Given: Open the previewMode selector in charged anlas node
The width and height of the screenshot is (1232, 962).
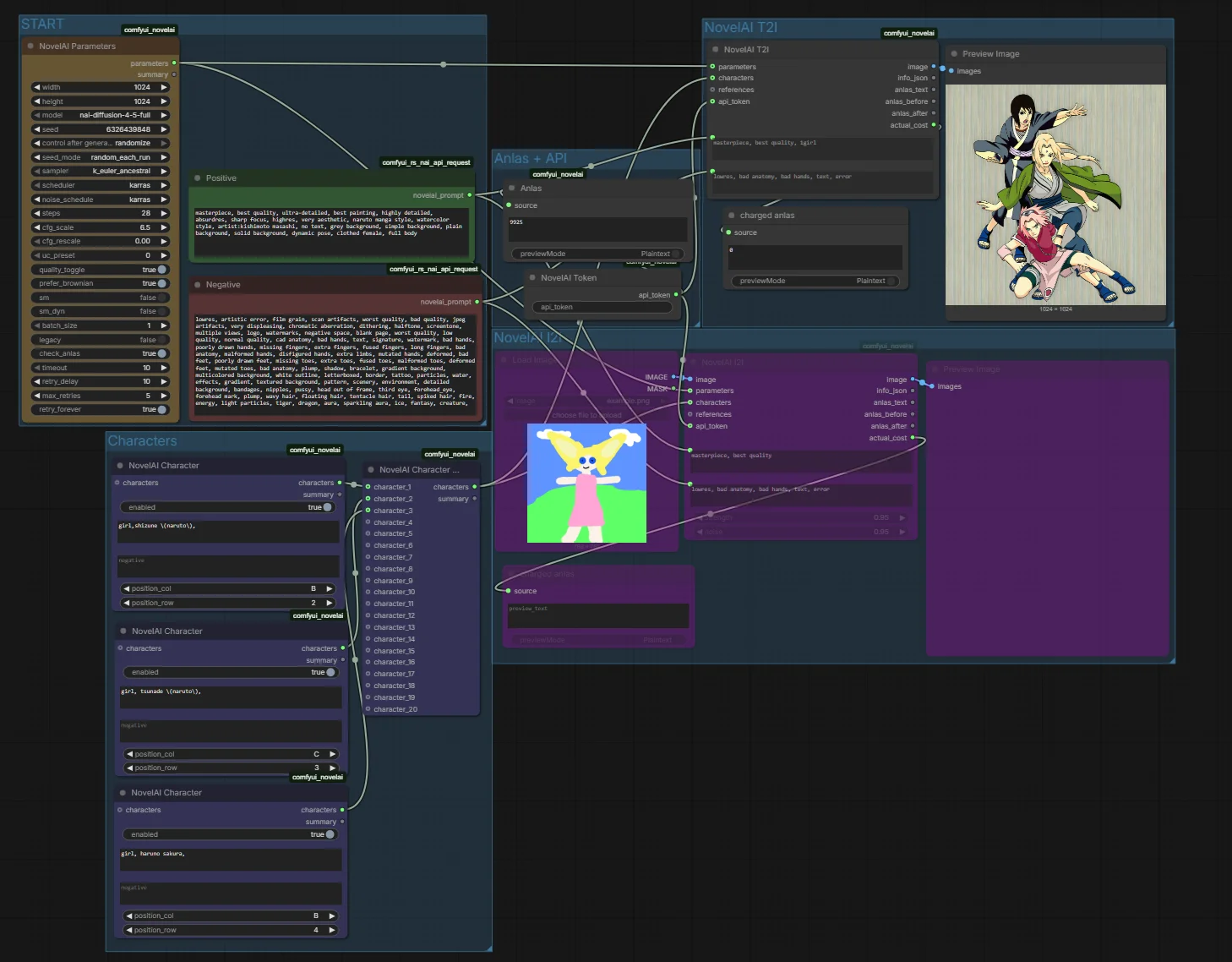Looking at the screenshot, I should (815, 281).
